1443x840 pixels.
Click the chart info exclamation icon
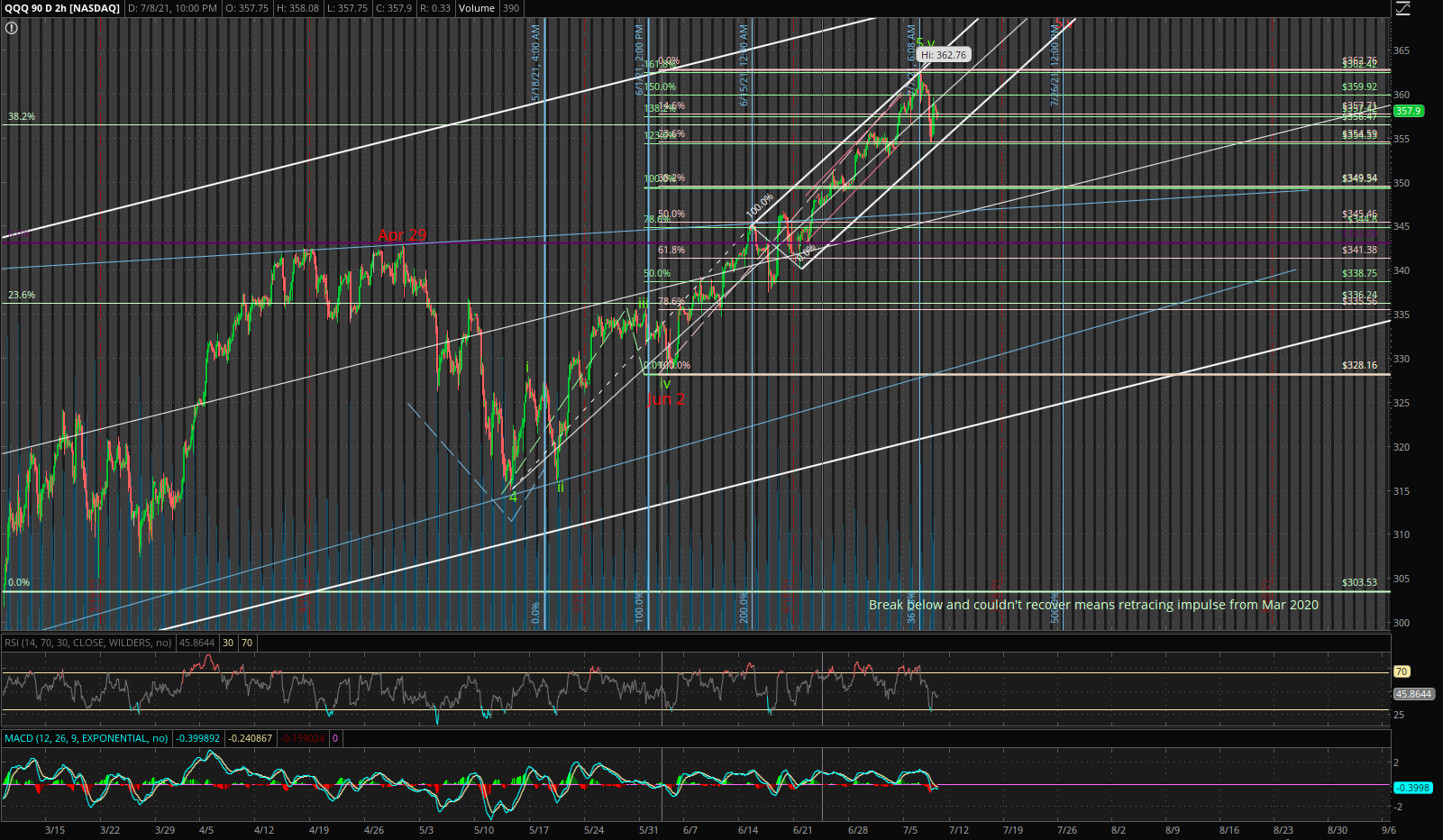(x=11, y=28)
